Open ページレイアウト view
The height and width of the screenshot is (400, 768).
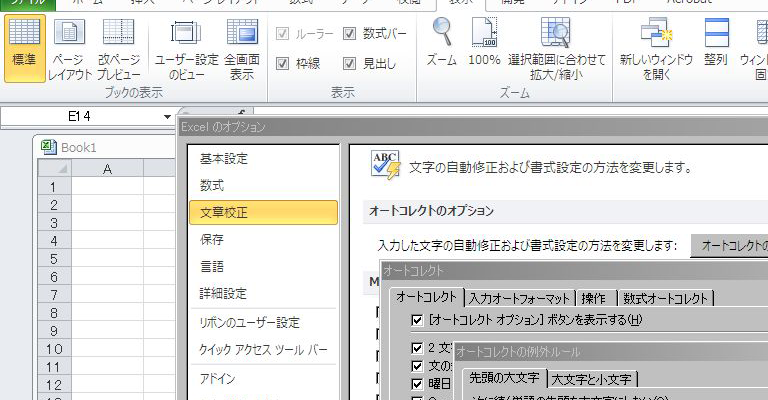point(70,48)
